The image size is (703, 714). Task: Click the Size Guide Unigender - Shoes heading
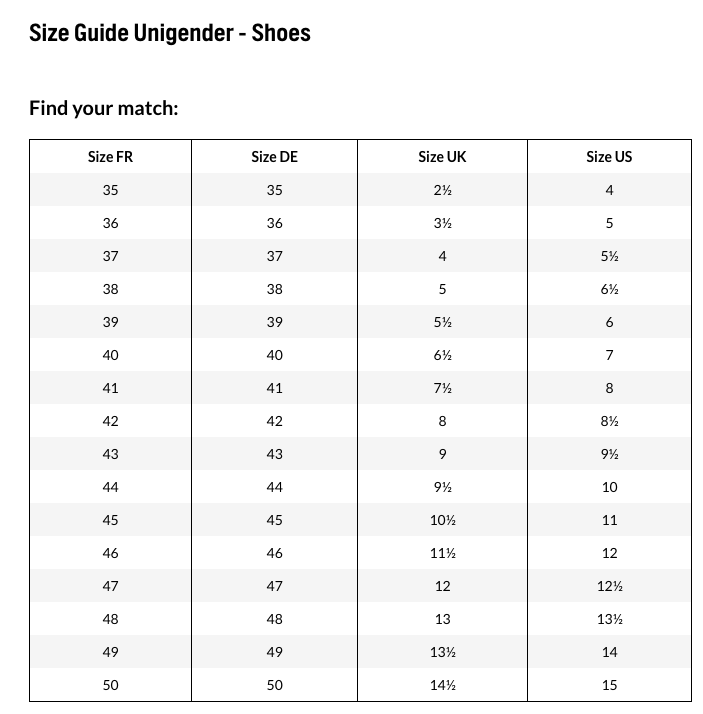tap(170, 33)
